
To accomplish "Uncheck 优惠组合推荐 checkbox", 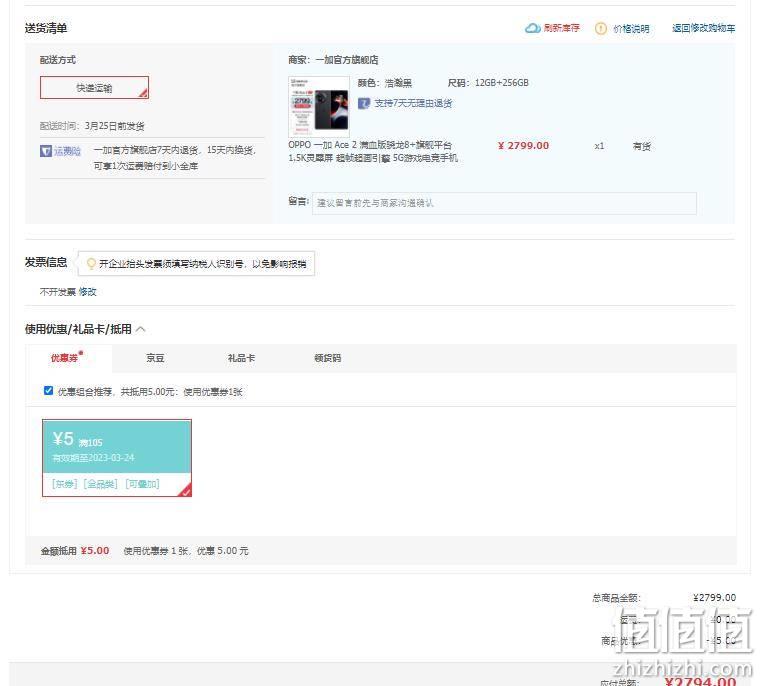I will point(48,391).
